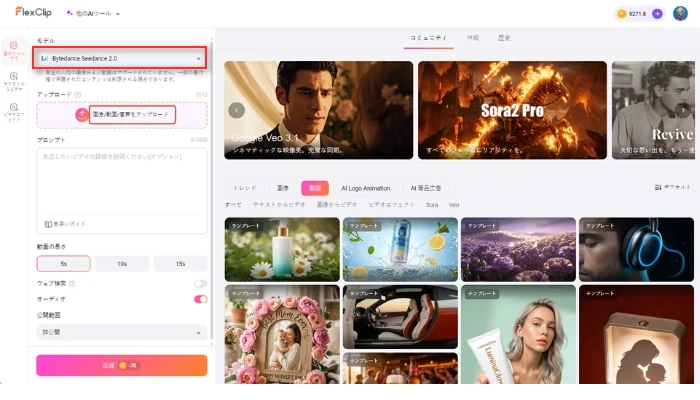Select the 画像 filter chip

point(283,188)
